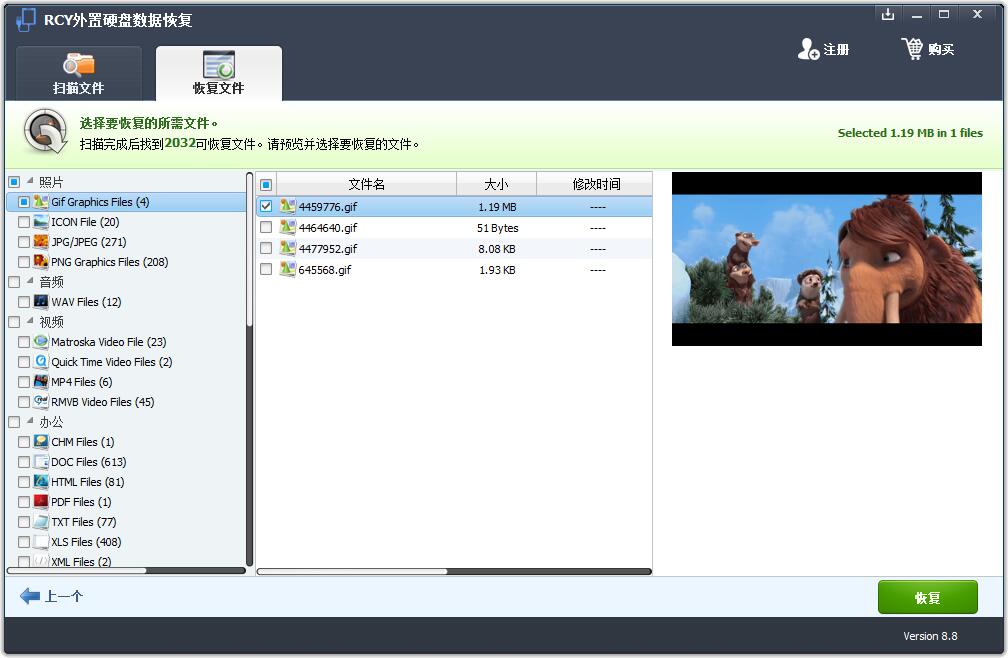The height and width of the screenshot is (658, 1008).
Task: Click the PDF Files type icon
Action: (41, 502)
